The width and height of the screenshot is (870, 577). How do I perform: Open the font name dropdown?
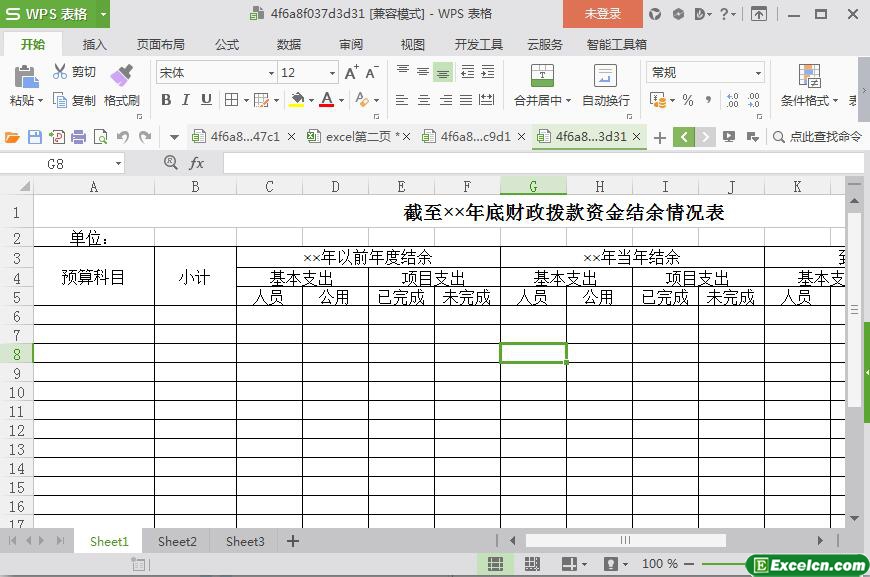point(270,73)
